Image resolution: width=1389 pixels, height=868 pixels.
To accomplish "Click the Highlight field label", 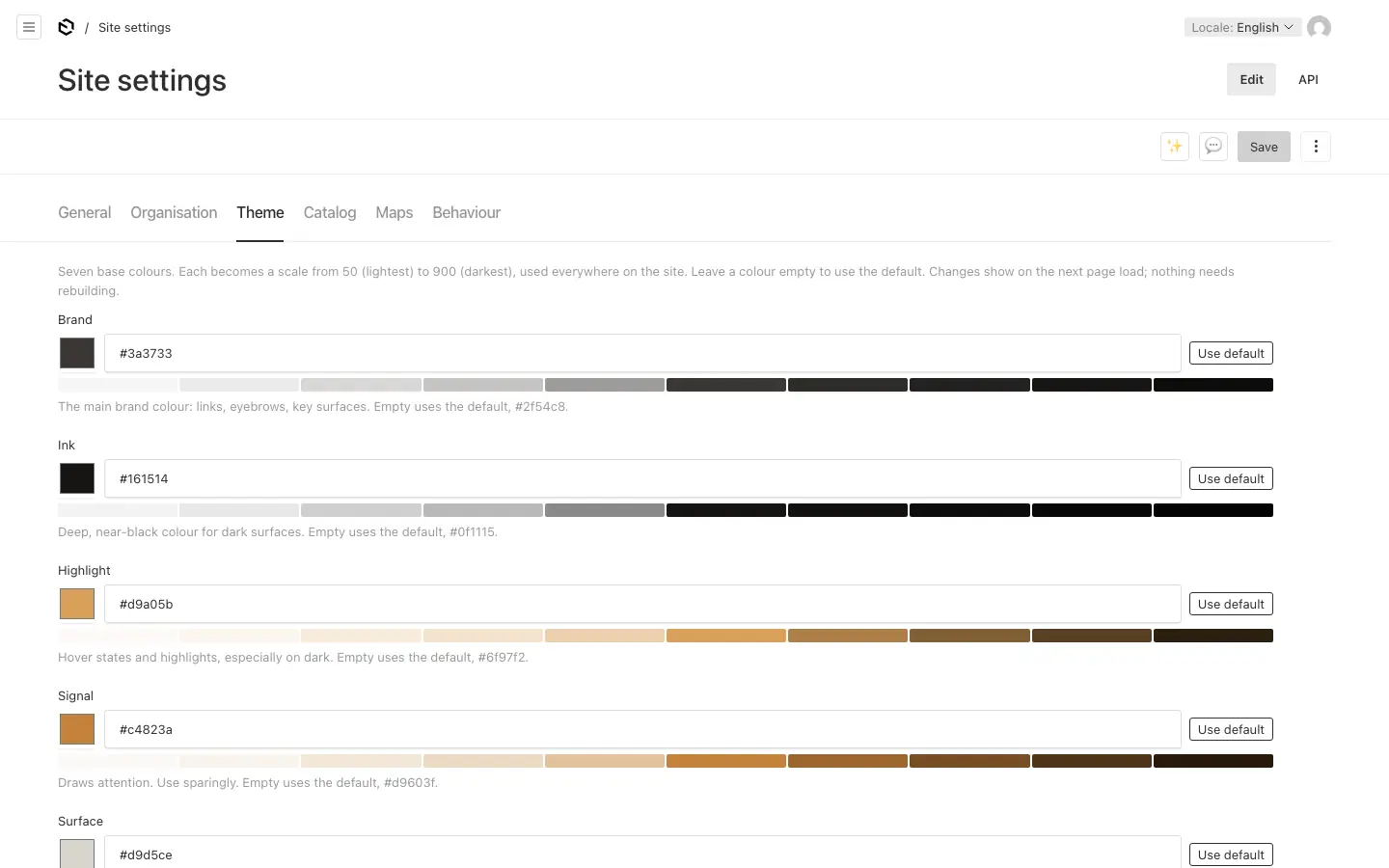I will [x=84, y=570].
